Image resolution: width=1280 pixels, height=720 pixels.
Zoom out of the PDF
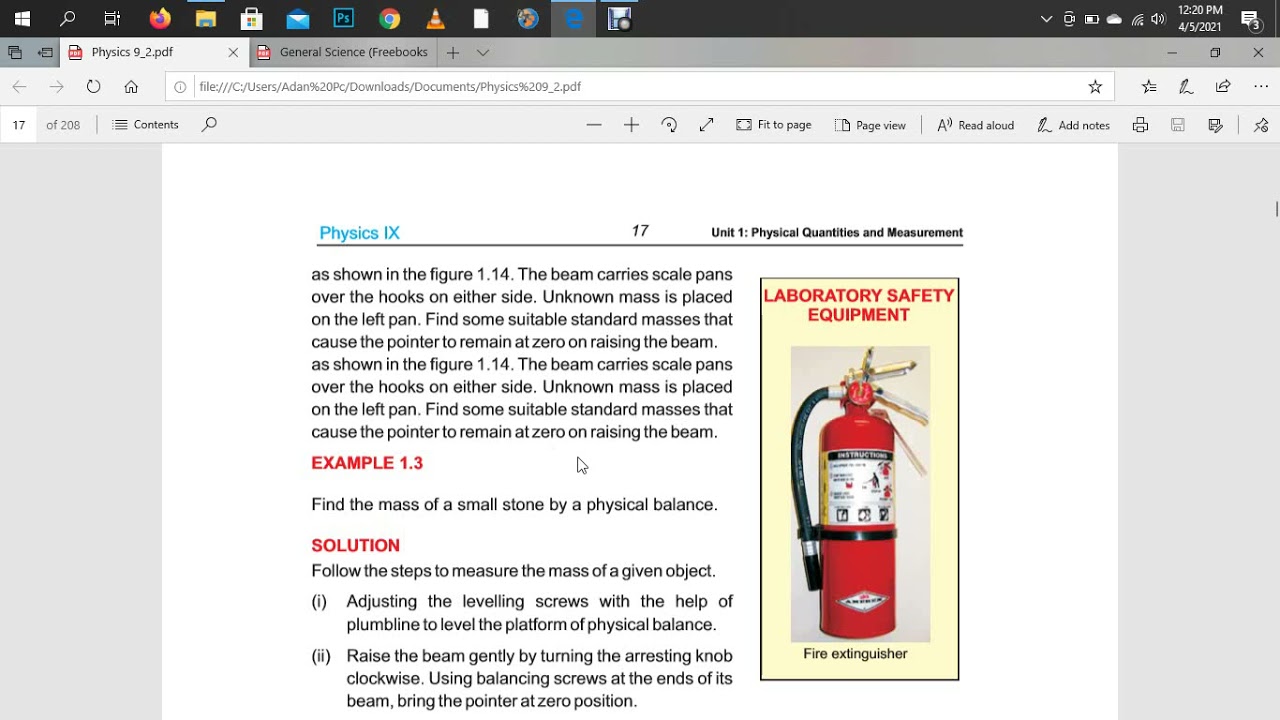[594, 125]
